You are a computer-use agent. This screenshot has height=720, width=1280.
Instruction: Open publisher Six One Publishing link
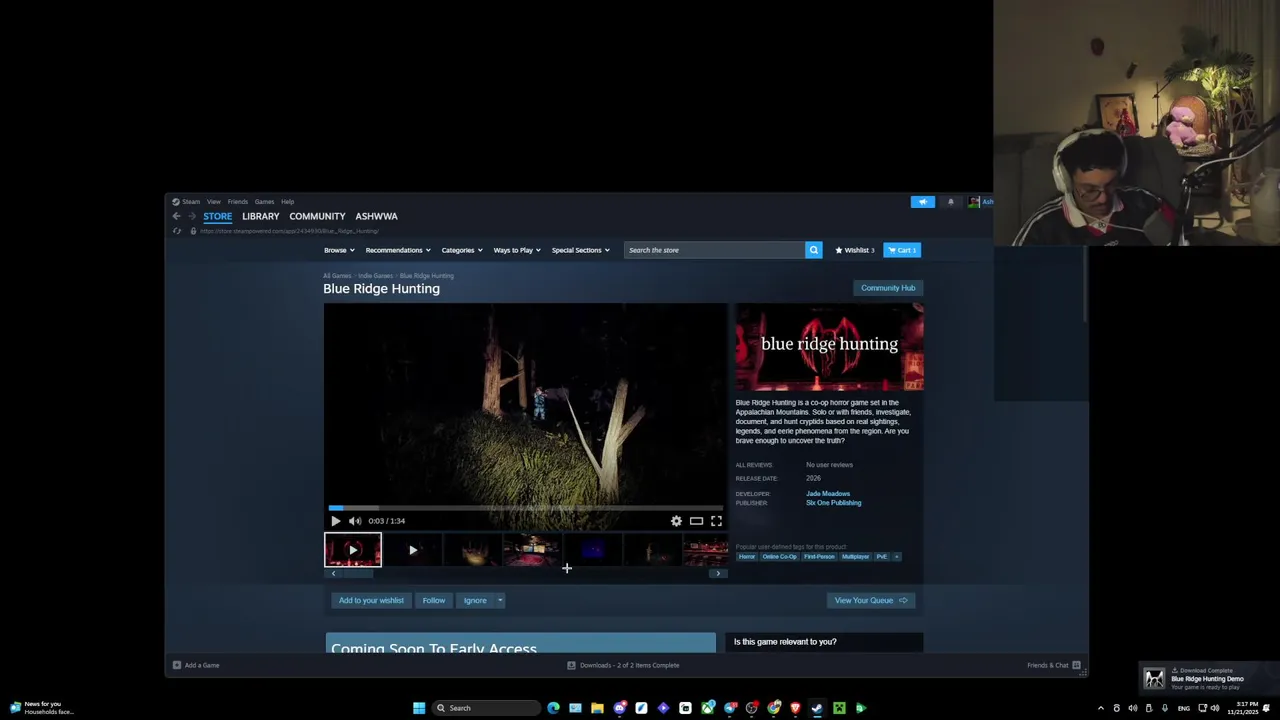(833, 503)
